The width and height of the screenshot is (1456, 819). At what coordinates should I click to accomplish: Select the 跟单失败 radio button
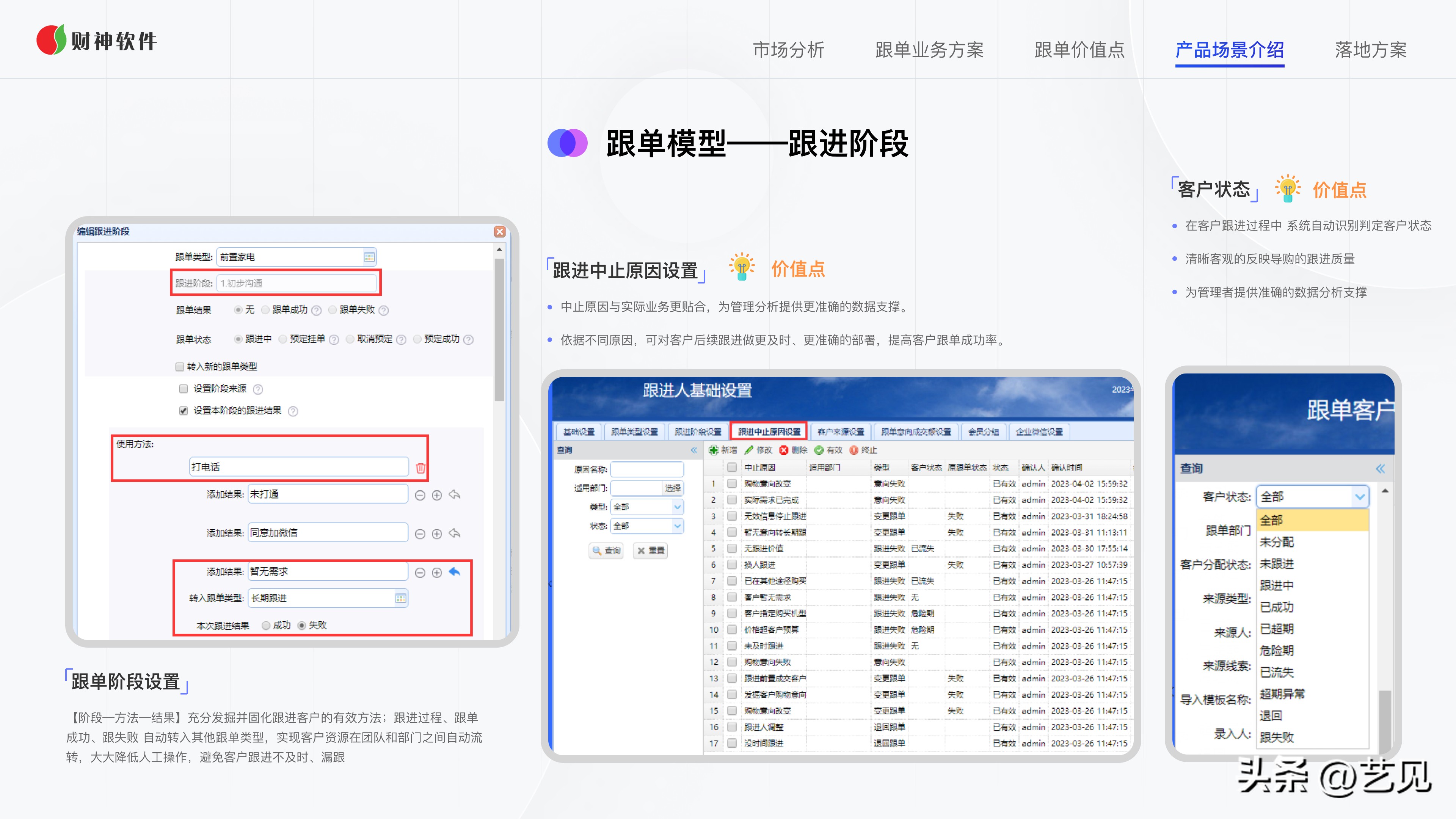click(332, 310)
